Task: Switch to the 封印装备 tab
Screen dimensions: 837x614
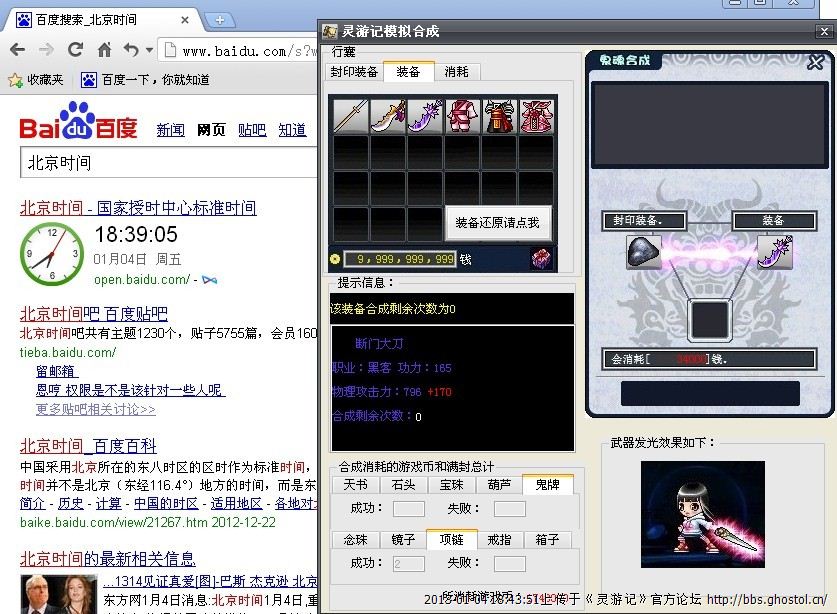Action: point(354,72)
